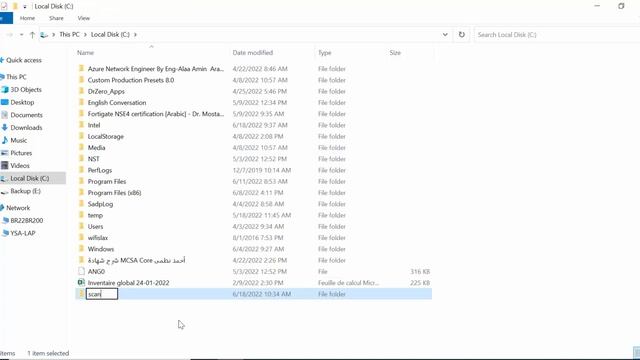
Task: Click the Azure Network Engineer folder icon
Action: tap(81, 68)
